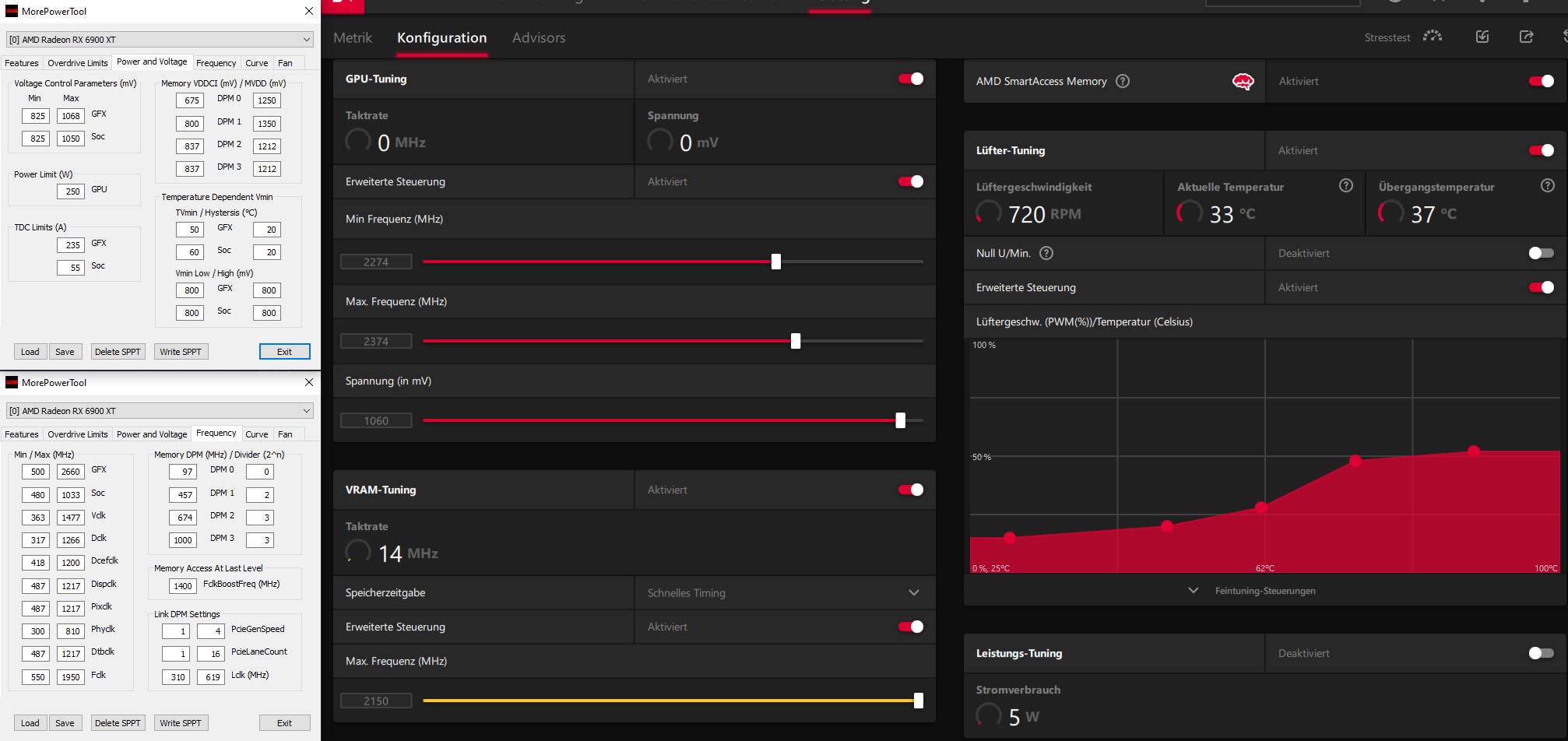Click Save in Frequency window
1568x741 pixels.
tap(65, 723)
